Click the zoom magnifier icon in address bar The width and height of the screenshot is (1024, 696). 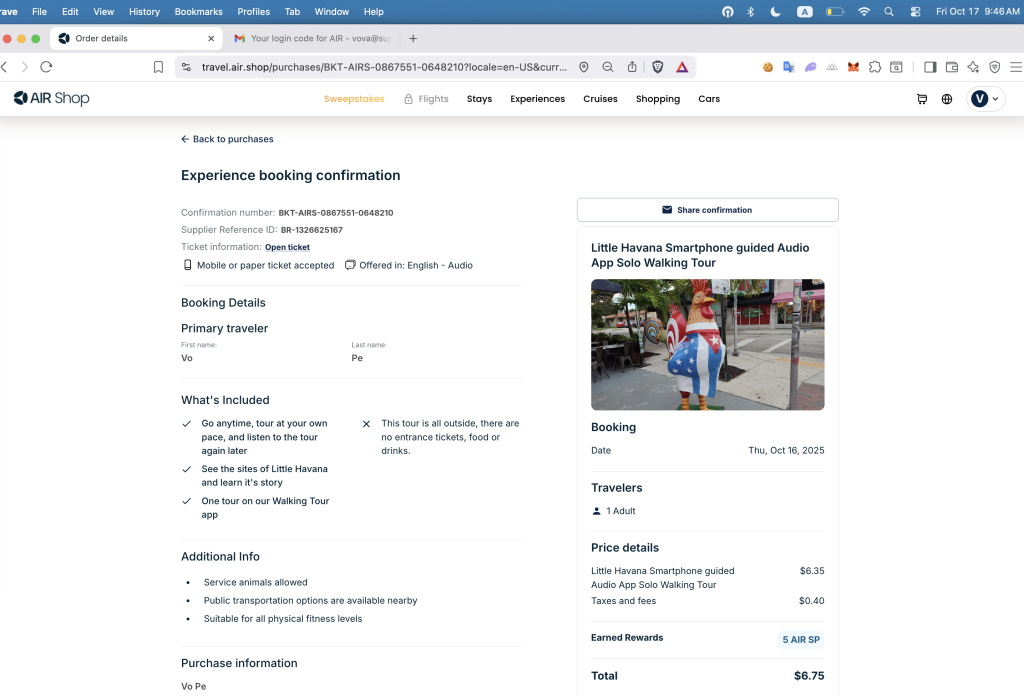point(608,67)
